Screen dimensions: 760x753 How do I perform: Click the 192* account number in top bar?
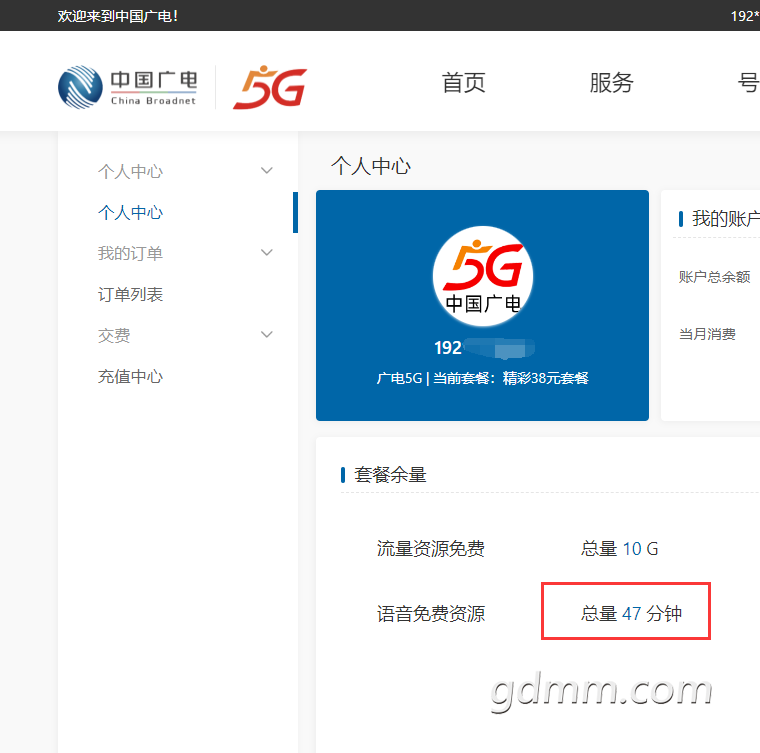pyautogui.click(x=744, y=16)
